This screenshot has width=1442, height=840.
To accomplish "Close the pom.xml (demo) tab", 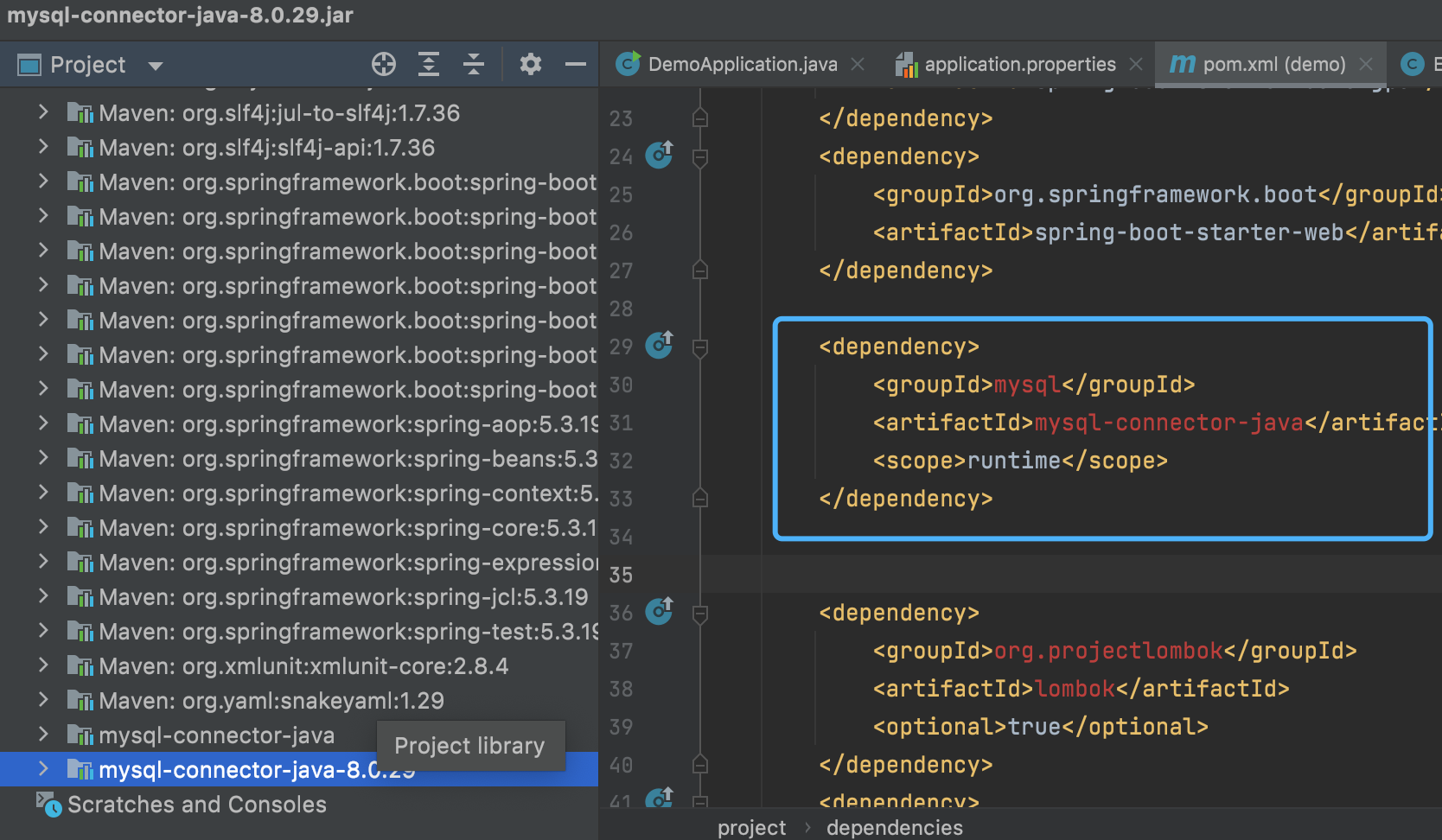I will [x=1366, y=64].
